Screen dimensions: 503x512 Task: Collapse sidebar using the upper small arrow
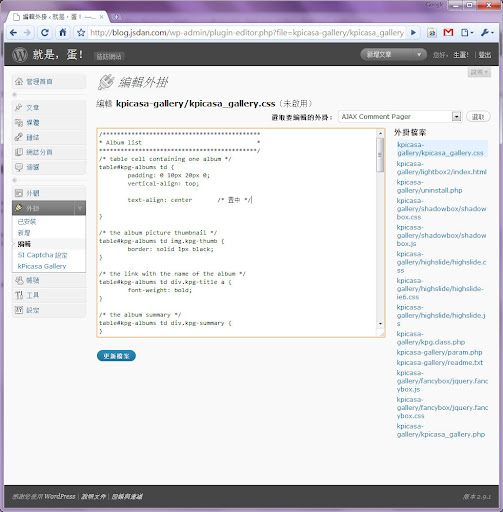click(x=14, y=95)
